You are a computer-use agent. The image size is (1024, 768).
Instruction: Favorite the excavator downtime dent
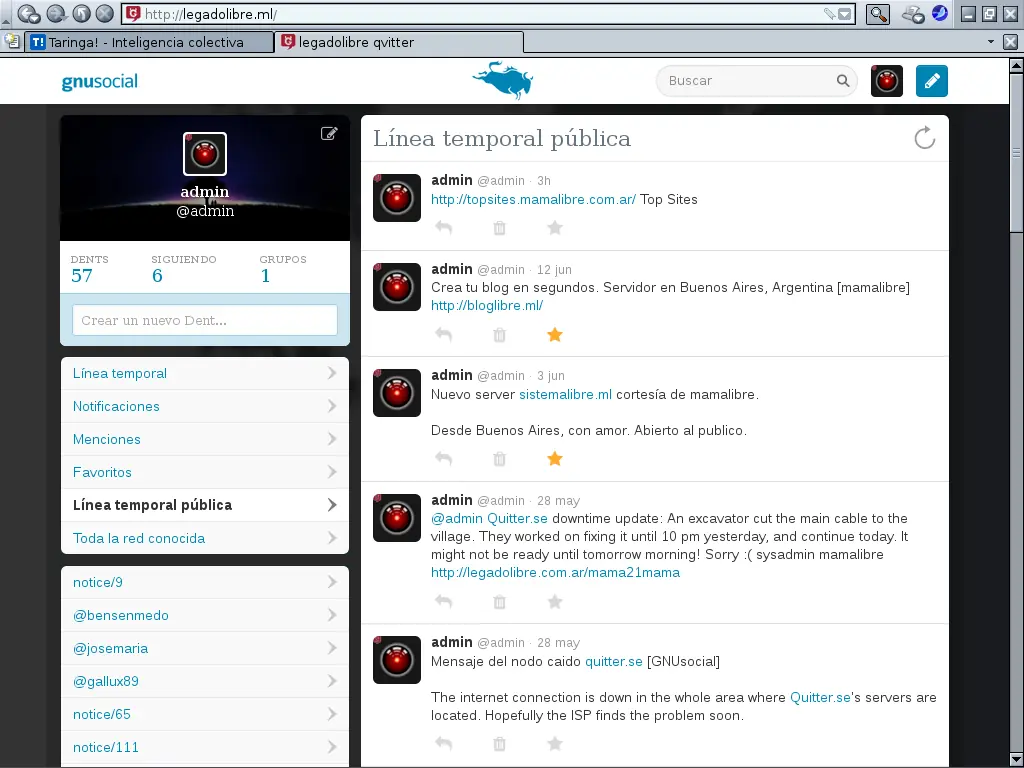tap(555, 601)
